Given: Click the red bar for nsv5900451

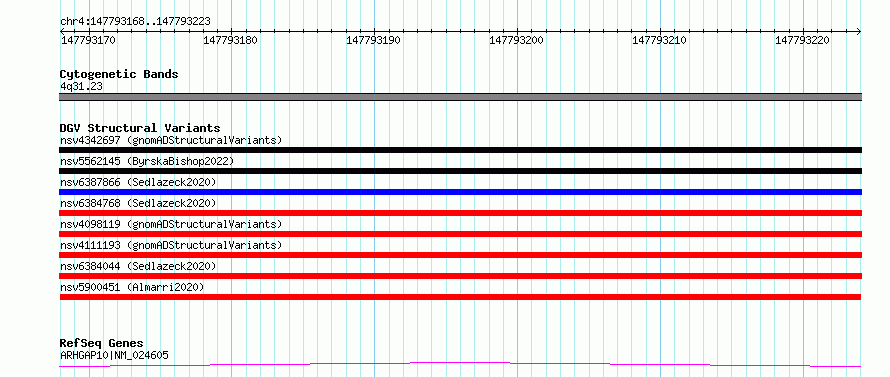Looking at the screenshot, I should coord(460,297).
